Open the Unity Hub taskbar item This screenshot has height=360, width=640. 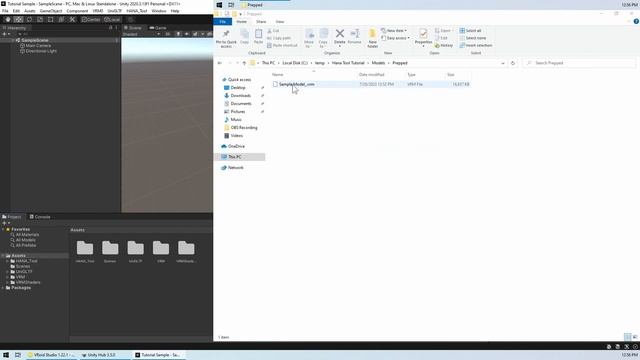(102, 355)
